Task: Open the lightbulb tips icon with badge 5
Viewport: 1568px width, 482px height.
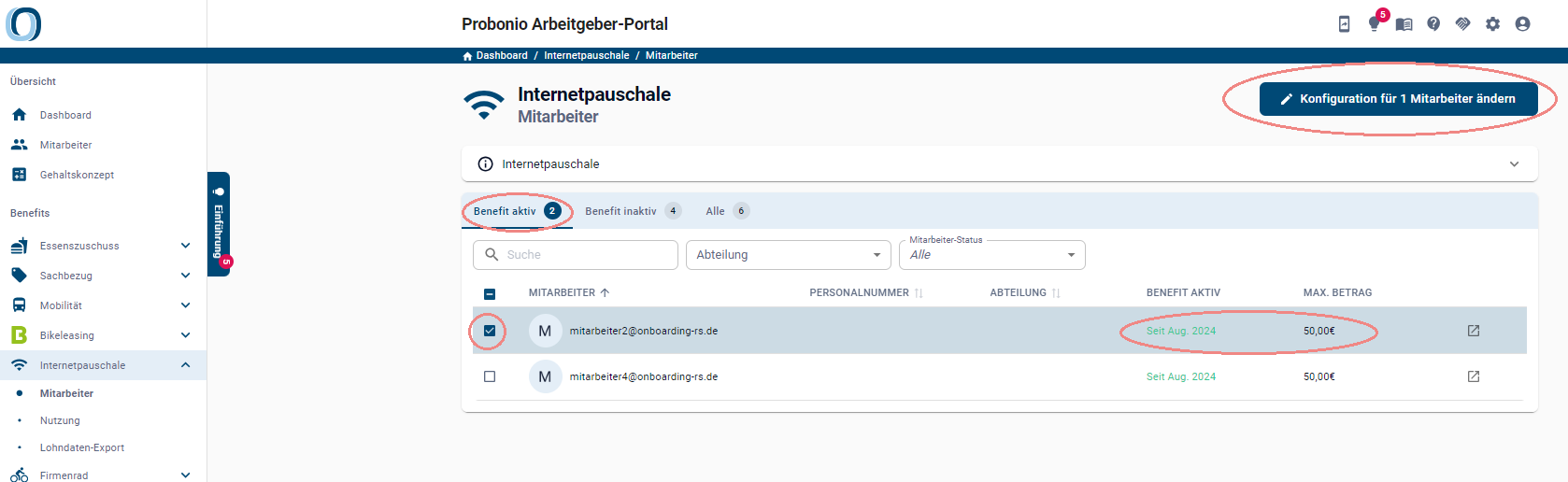Action: coord(1374,24)
